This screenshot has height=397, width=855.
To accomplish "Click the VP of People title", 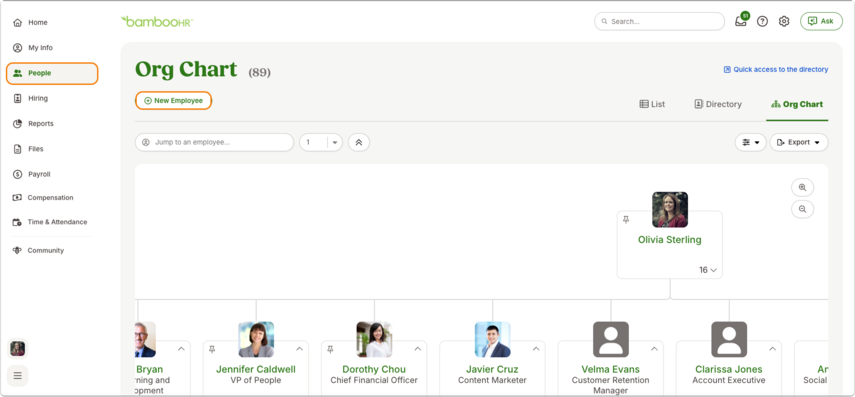I will pos(256,380).
